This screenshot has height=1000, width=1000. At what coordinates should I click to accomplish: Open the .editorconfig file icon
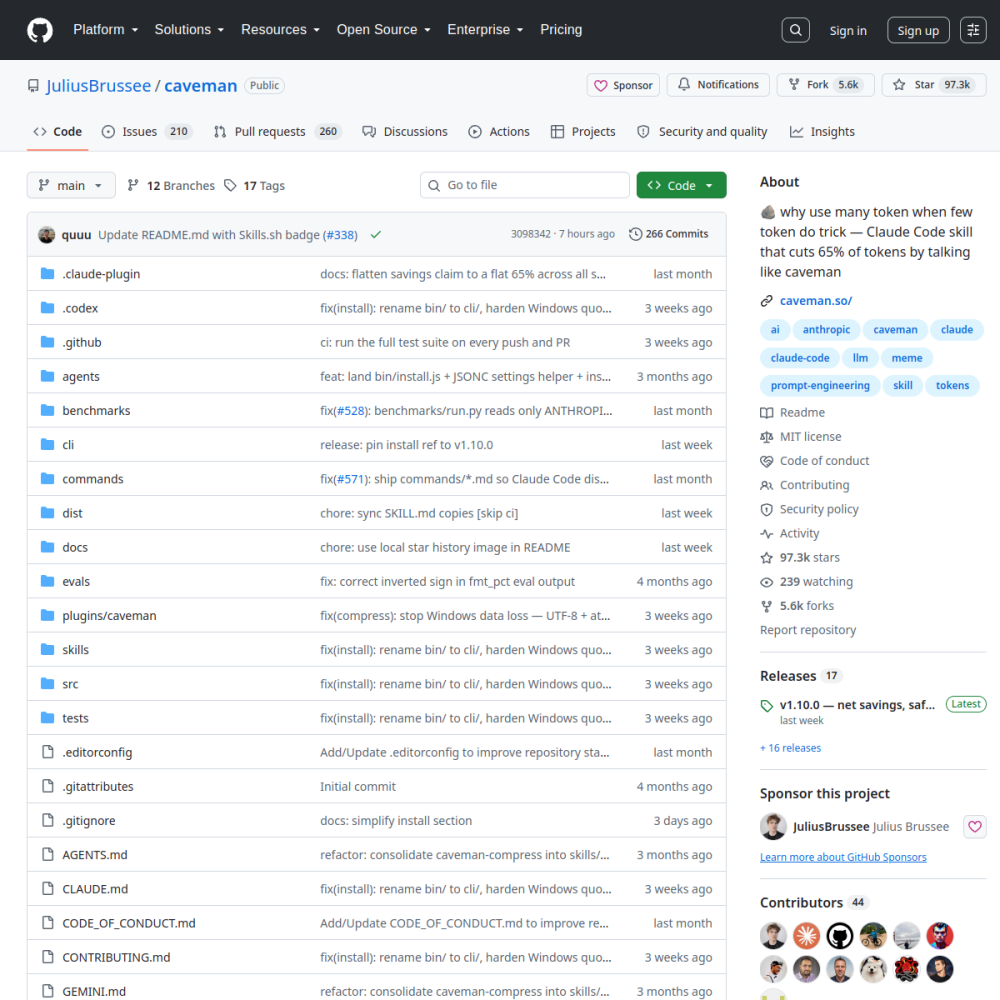point(47,752)
